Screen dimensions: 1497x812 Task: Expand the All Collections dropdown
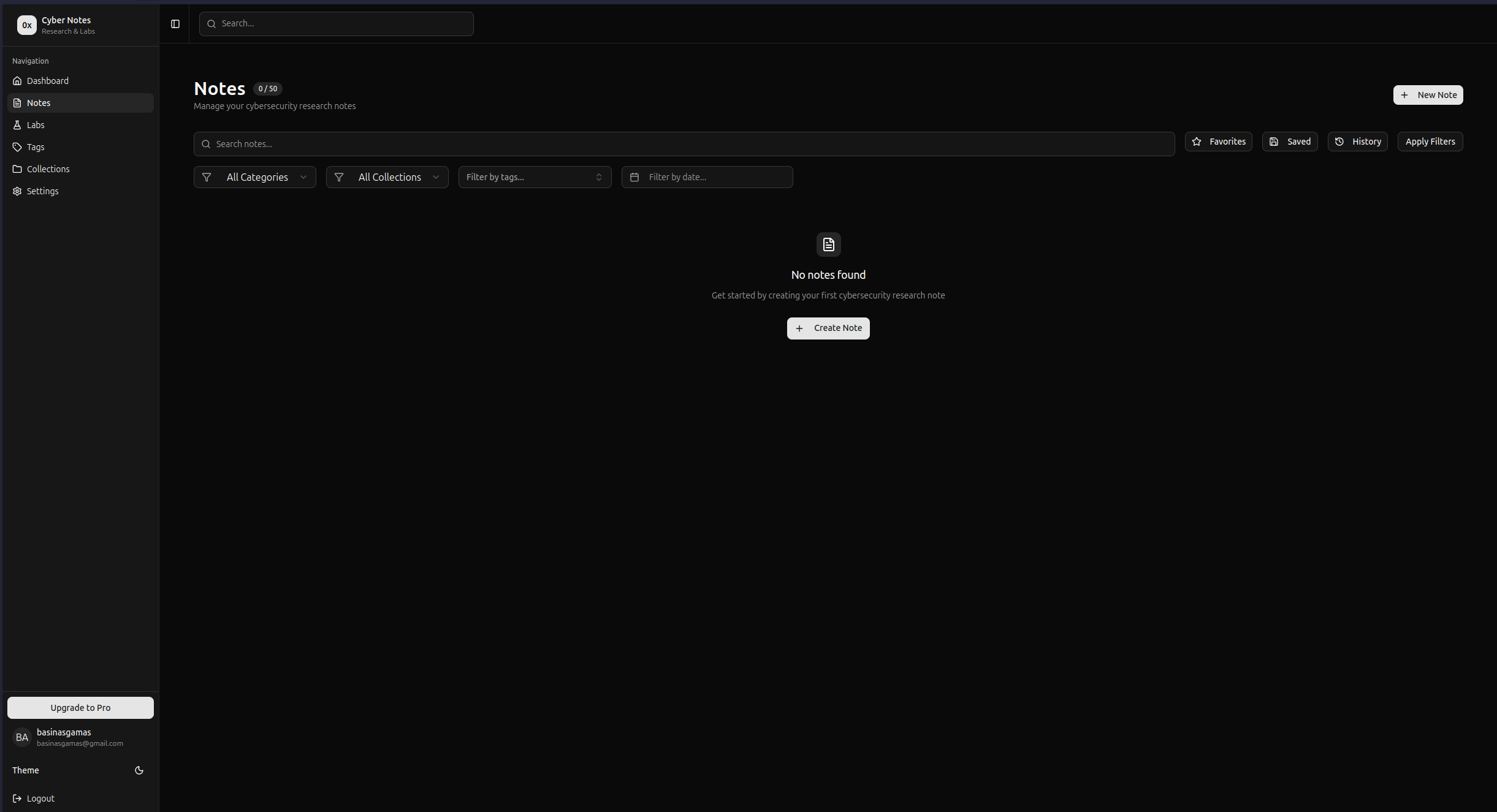(387, 176)
